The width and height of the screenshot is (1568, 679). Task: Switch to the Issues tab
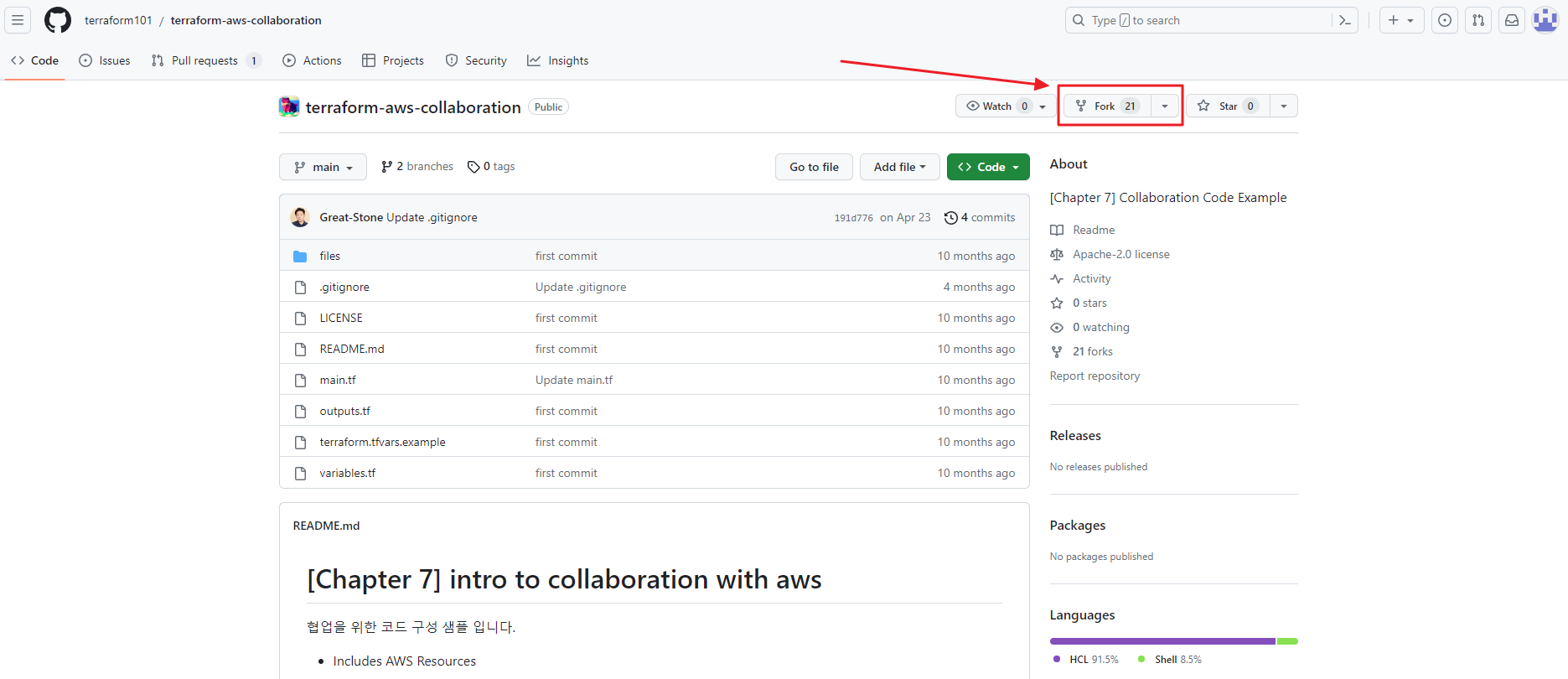point(105,60)
